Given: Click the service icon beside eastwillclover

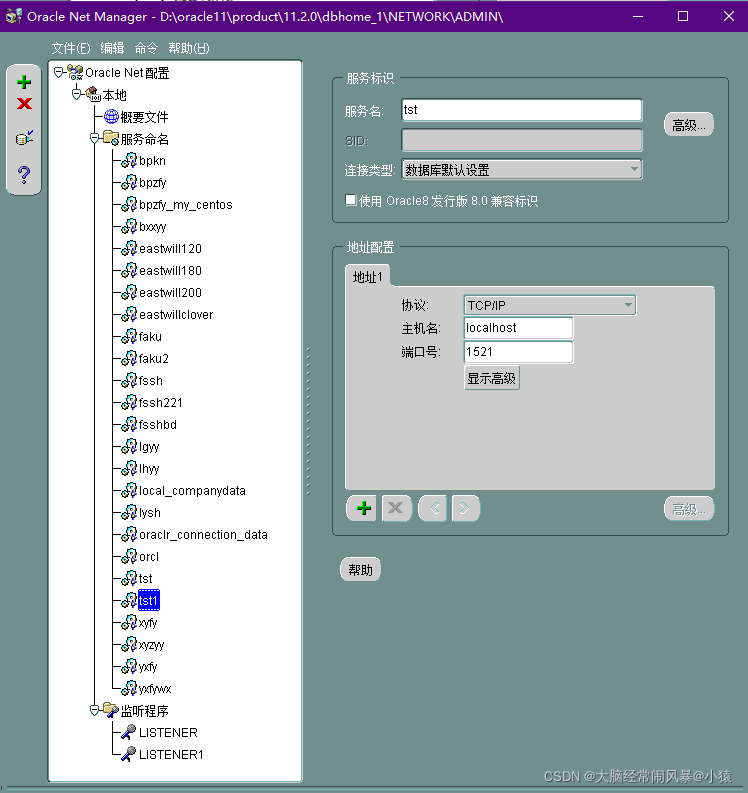Looking at the screenshot, I should pyautogui.click(x=129, y=315).
